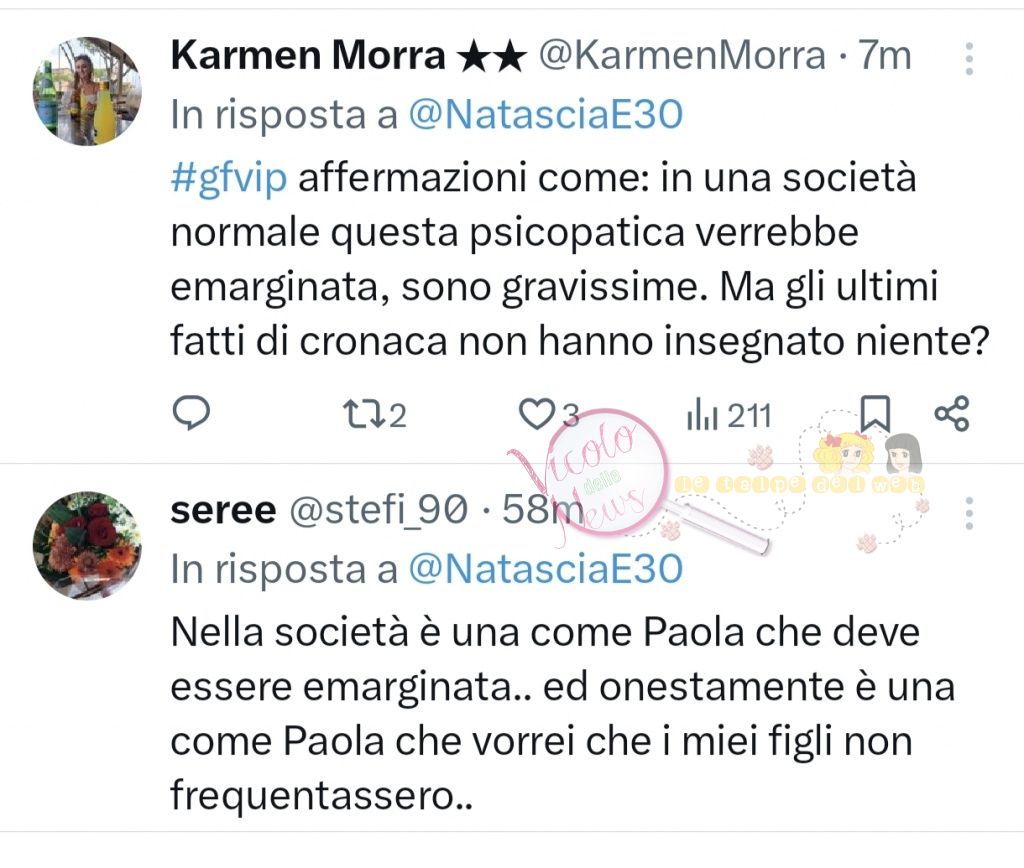The image size is (1024, 868).
Task: Open seree's flower profile picture
Action: (87, 545)
